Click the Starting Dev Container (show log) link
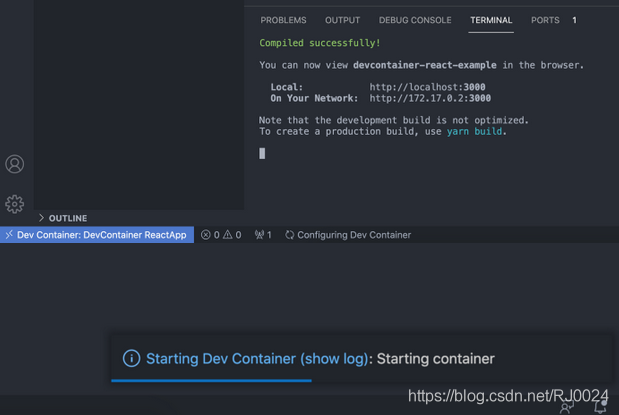Image resolution: width=619 pixels, height=415 pixels. tap(257, 358)
